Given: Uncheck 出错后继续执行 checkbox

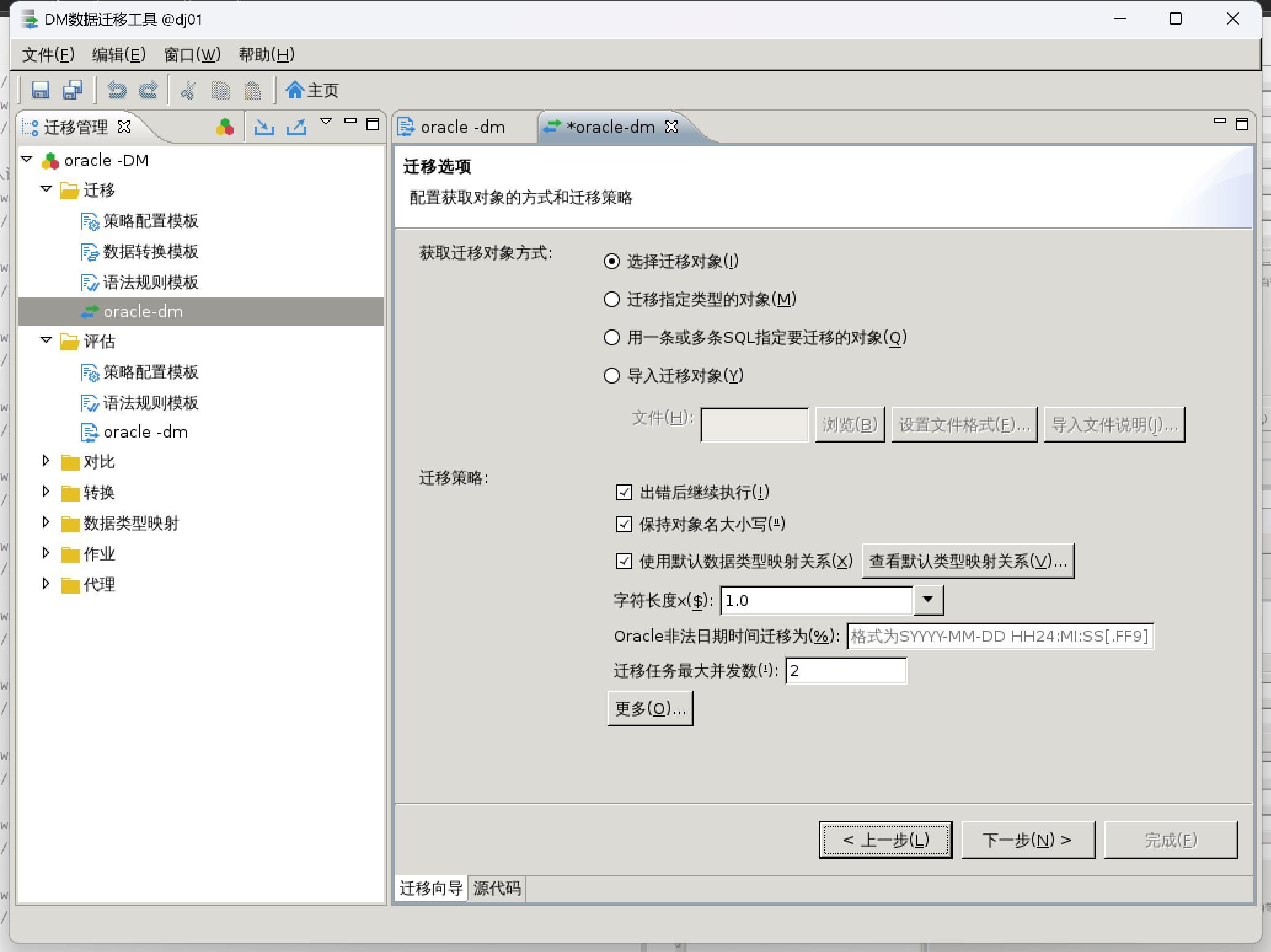Looking at the screenshot, I should pyautogui.click(x=624, y=492).
